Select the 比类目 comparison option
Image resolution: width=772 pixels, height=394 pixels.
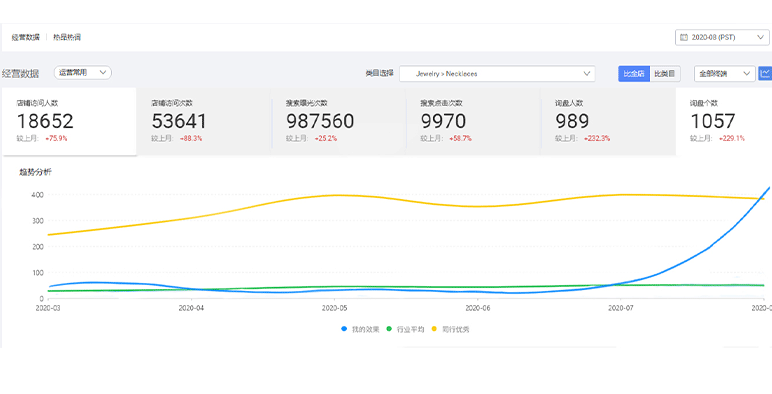665,73
